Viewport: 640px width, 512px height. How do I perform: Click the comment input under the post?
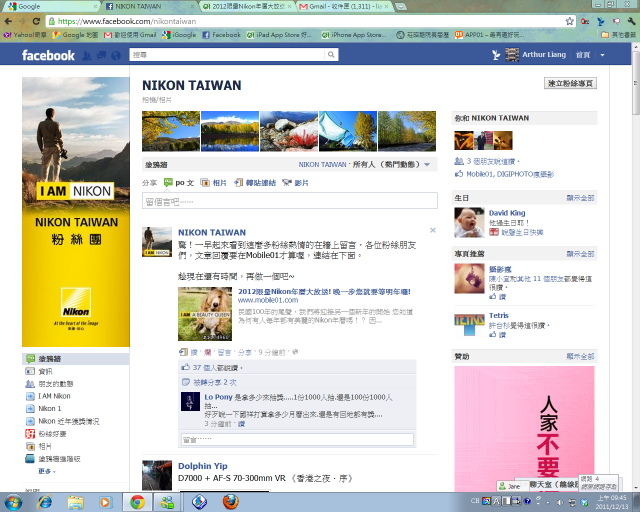297,439
